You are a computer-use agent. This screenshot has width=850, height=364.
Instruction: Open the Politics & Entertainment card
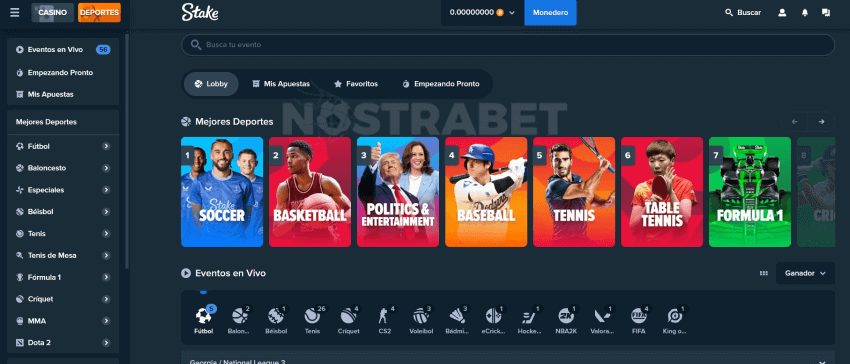(x=398, y=192)
